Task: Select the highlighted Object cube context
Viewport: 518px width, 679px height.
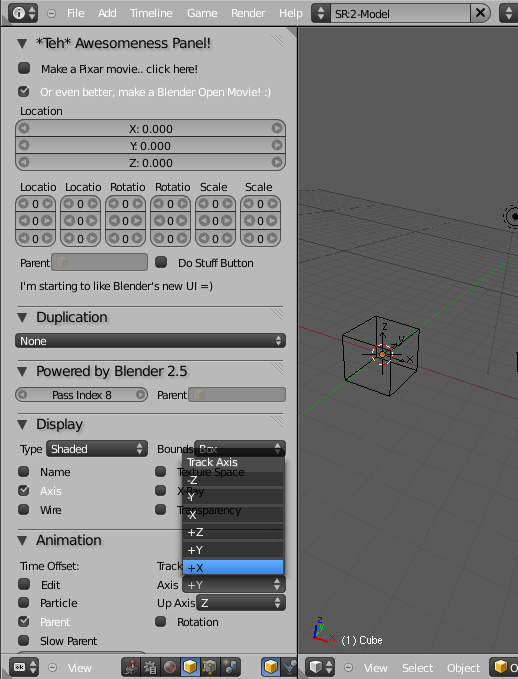Action: [189, 667]
